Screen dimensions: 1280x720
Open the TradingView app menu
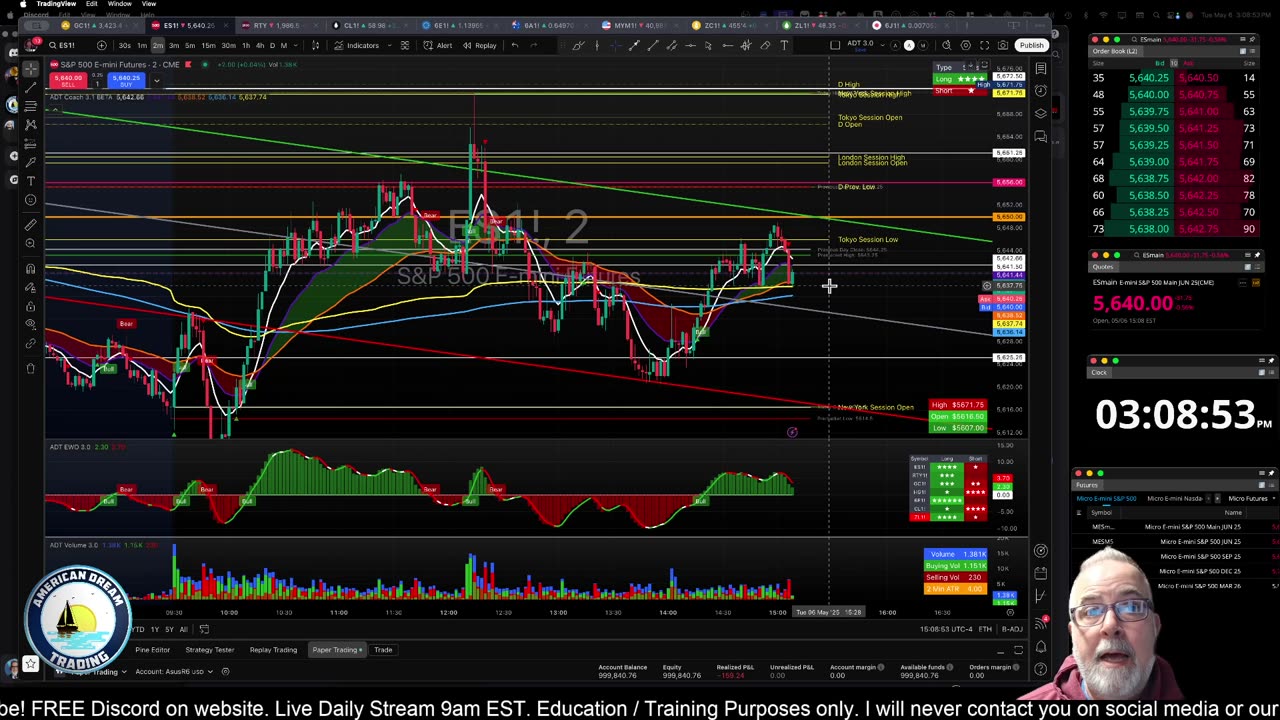(56, 4)
